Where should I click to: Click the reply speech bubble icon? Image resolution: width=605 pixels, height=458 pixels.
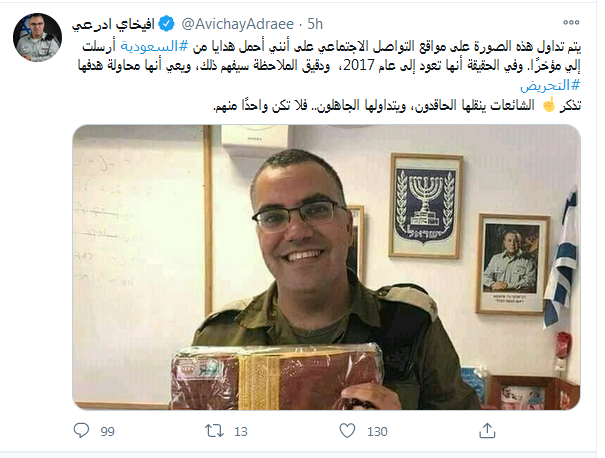(81, 431)
